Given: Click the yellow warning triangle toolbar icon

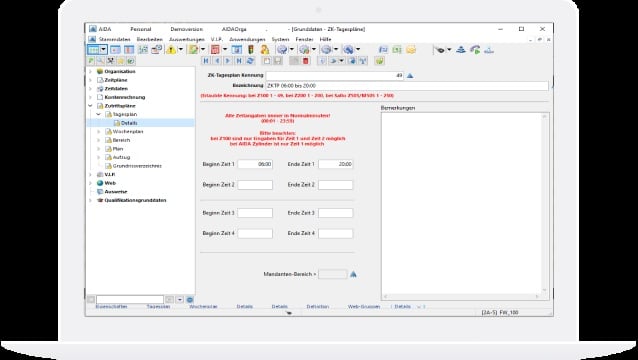Looking at the screenshot, I should click(x=171, y=50).
